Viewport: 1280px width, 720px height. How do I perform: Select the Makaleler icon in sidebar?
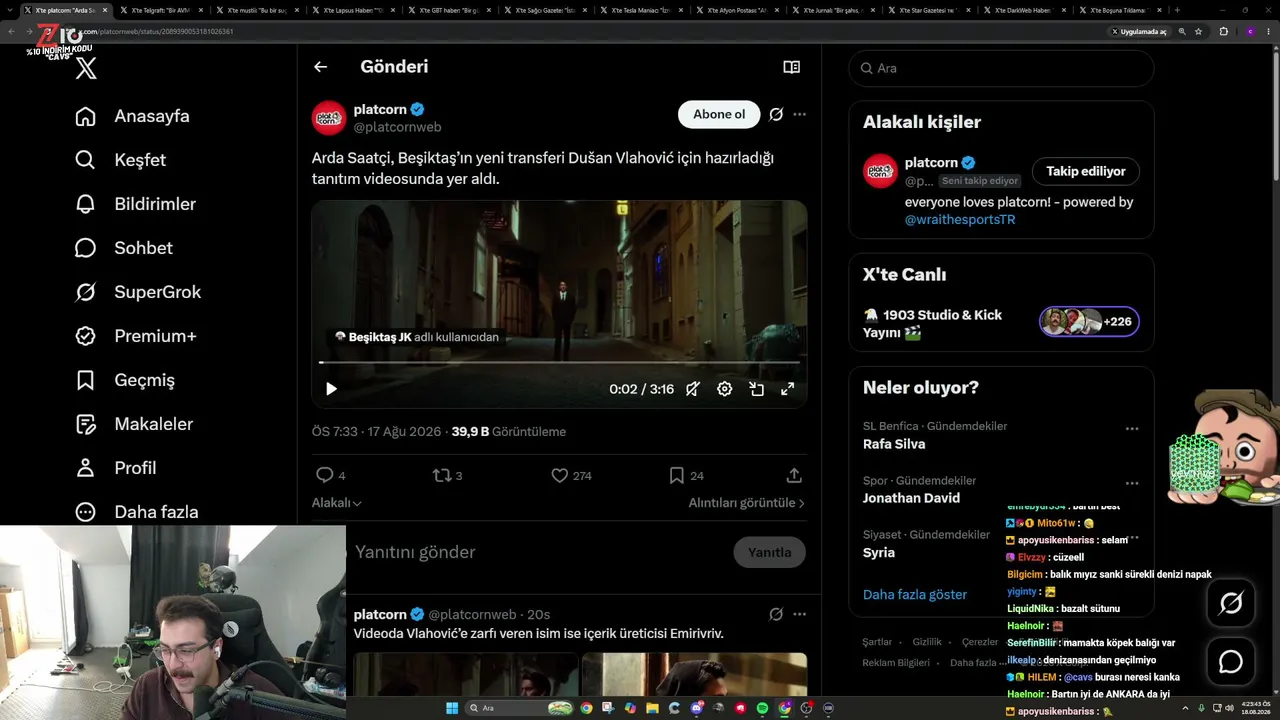pos(86,424)
